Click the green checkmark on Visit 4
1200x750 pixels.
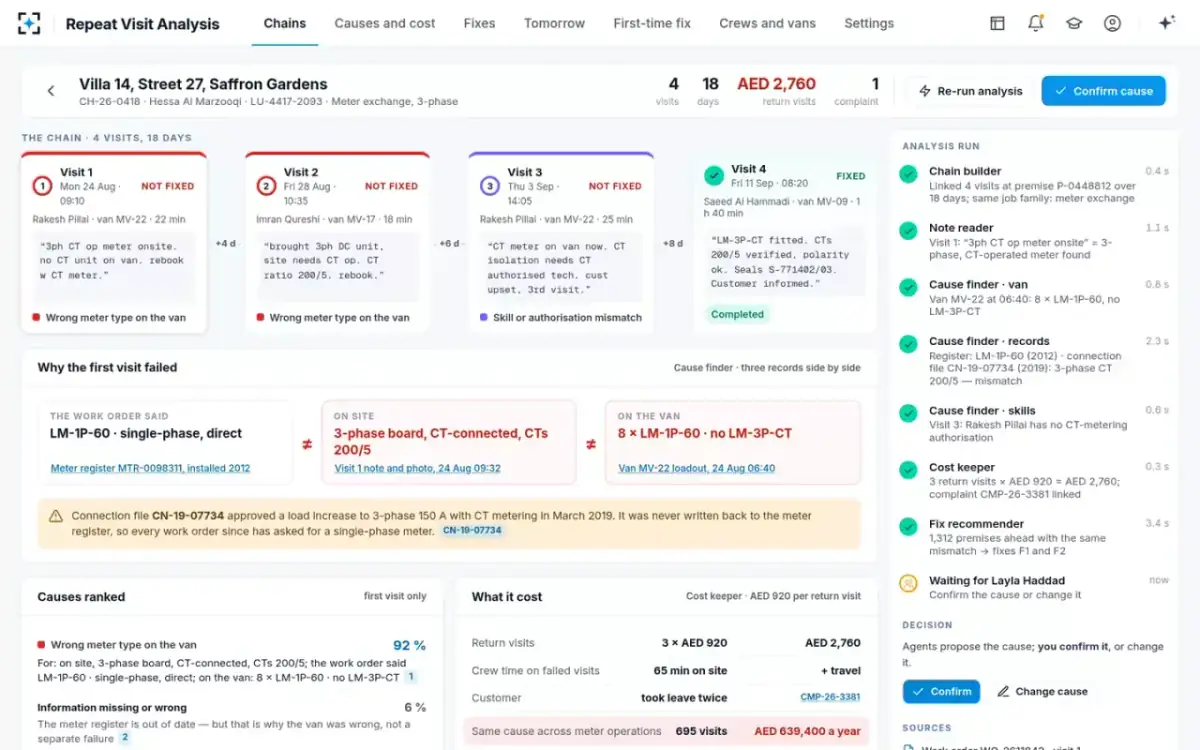click(x=713, y=175)
